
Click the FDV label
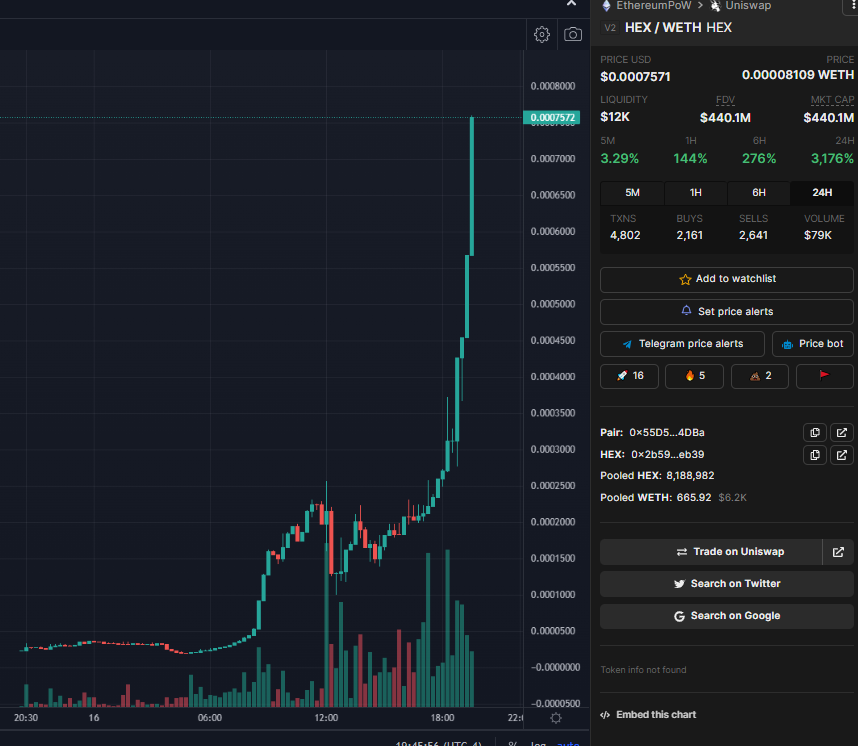pyautogui.click(x=725, y=100)
